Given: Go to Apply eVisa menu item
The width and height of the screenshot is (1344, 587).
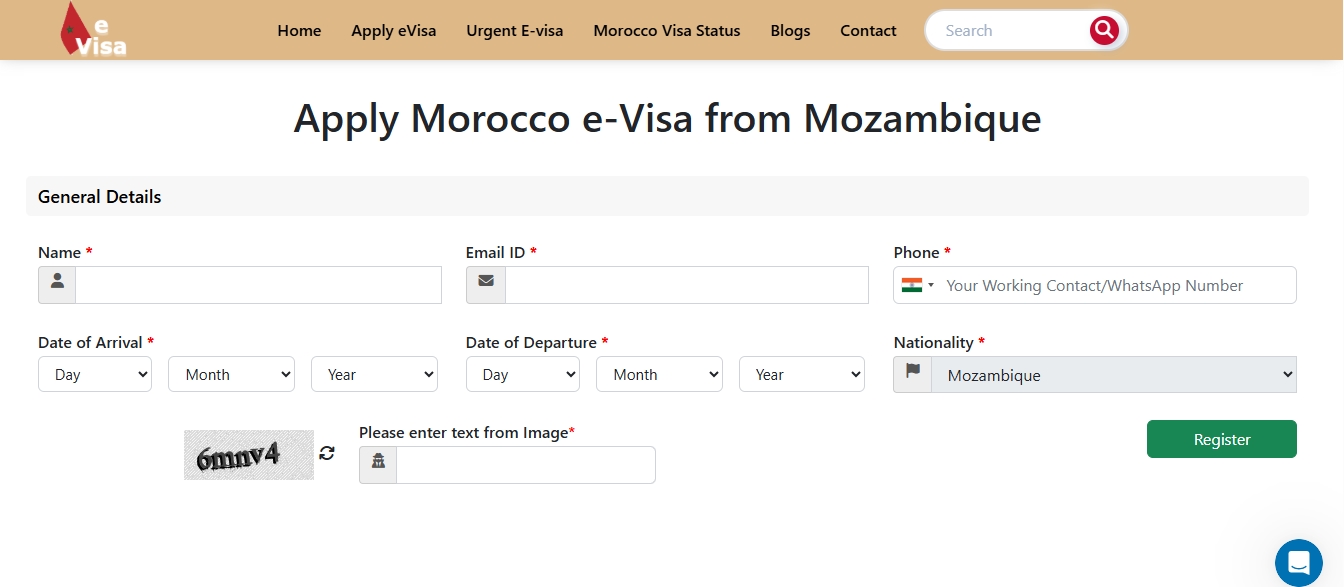Looking at the screenshot, I should (393, 31).
